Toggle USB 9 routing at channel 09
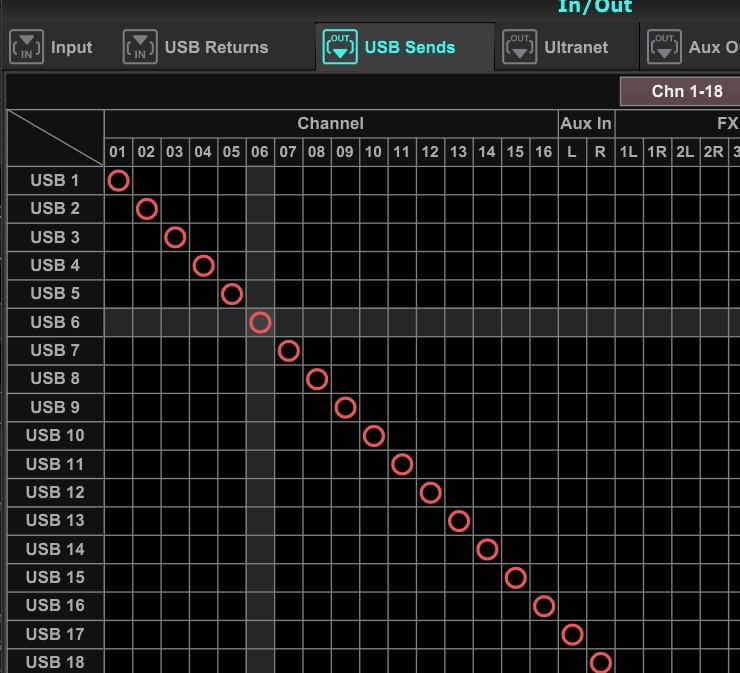Screen dimensions: 740x673 pos(345,407)
